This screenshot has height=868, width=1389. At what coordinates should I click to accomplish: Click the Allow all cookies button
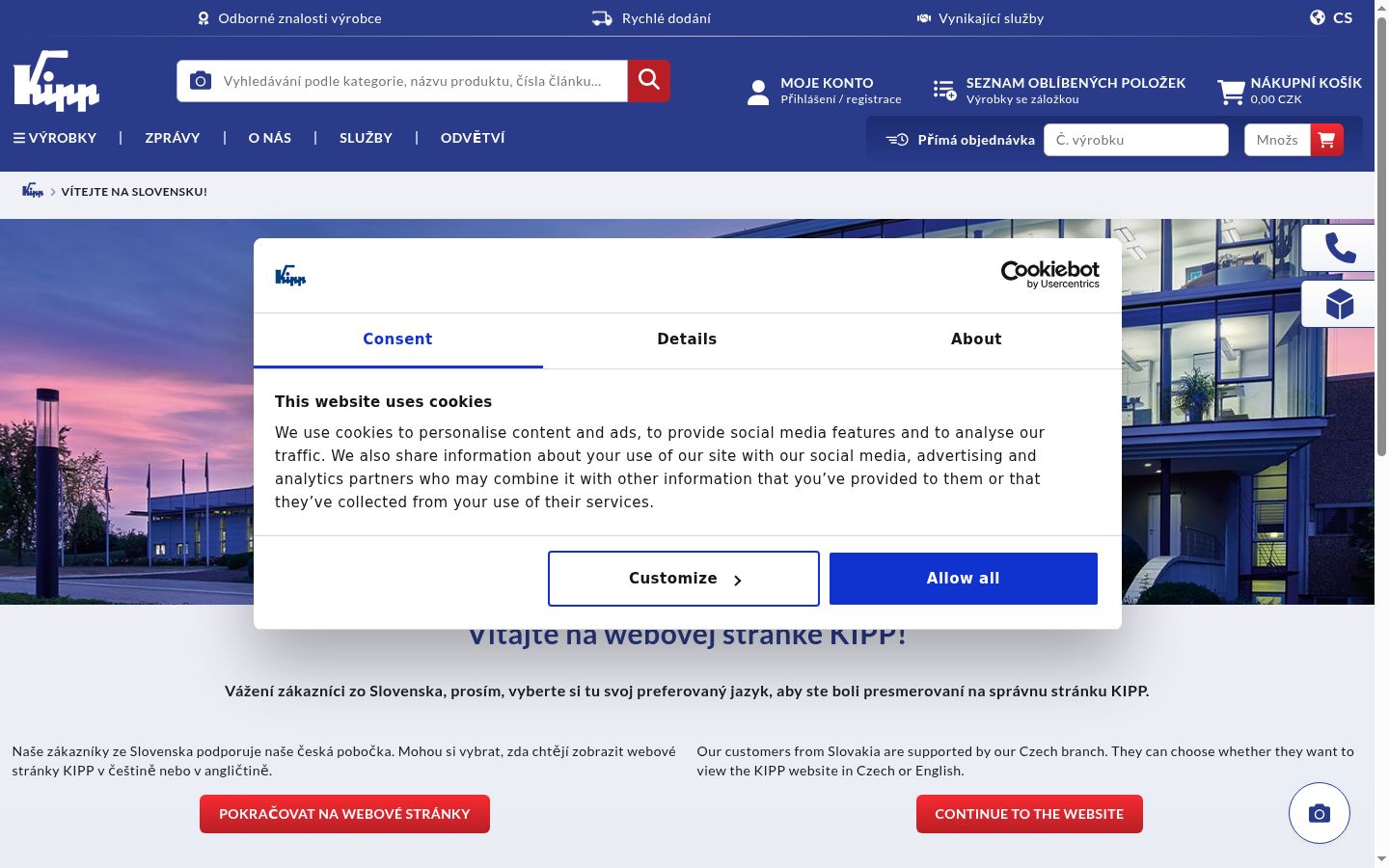[964, 579]
